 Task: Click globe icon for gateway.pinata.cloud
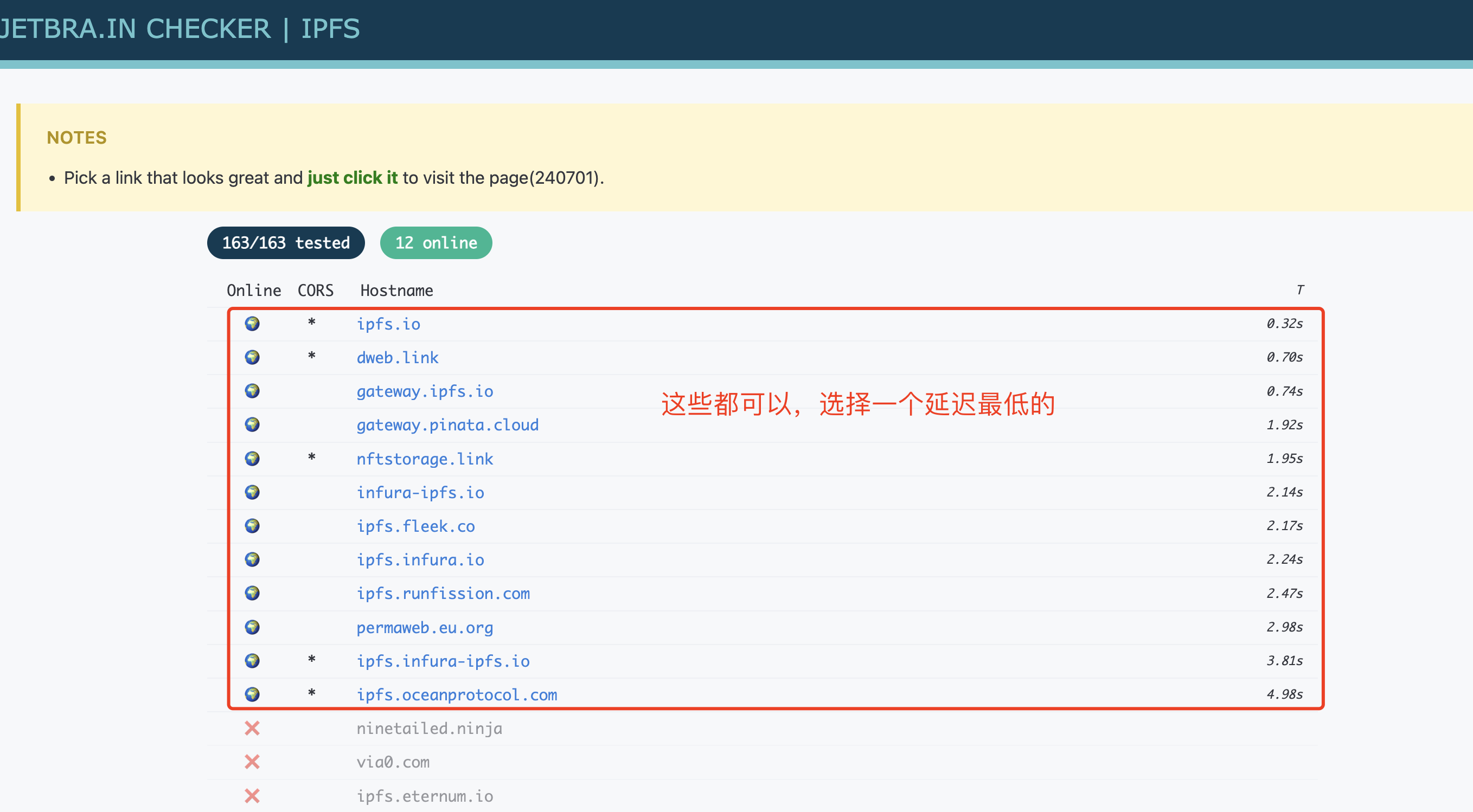pyautogui.click(x=252, y=424)
